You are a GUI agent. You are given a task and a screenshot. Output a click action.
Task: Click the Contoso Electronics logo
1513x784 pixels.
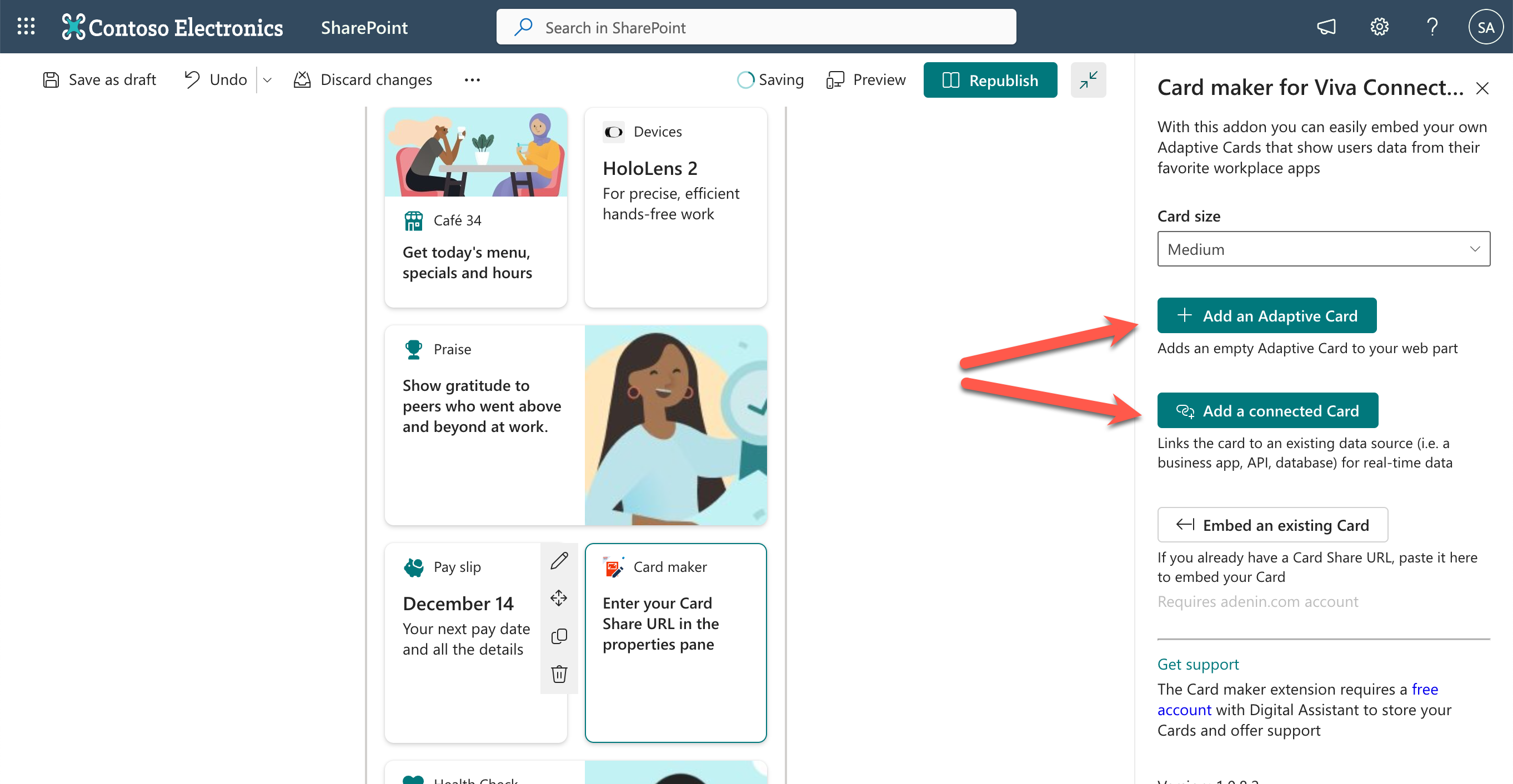[172, 27]
